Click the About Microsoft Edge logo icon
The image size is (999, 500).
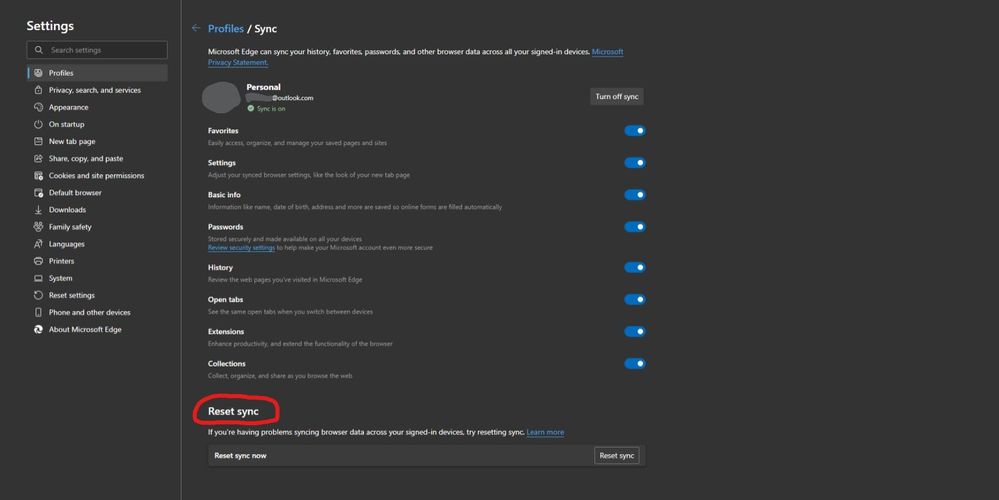(38, 329)
